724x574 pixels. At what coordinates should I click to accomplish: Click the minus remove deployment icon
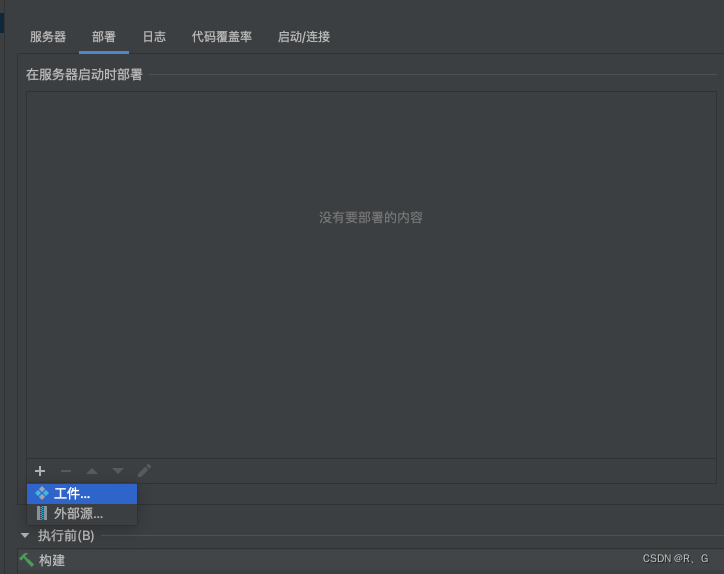pyautogui.click(x=66, y=471)
